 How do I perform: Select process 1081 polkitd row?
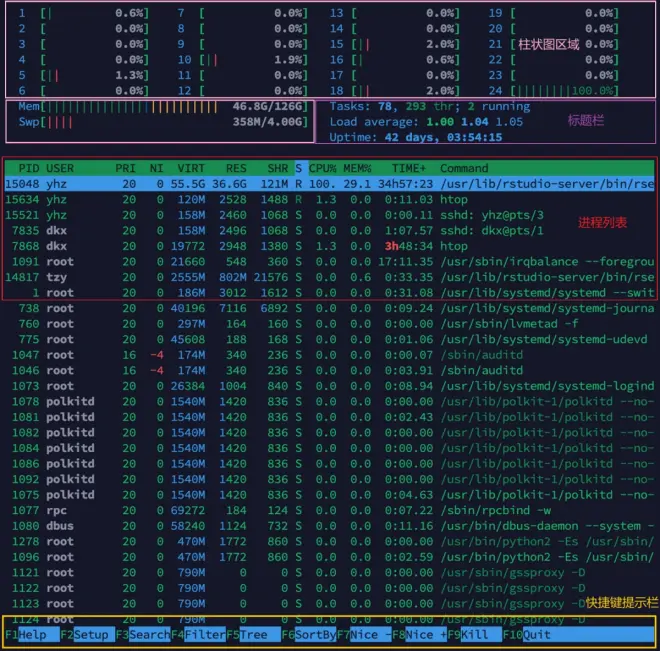pyautogui.click(x=330, y=417)
